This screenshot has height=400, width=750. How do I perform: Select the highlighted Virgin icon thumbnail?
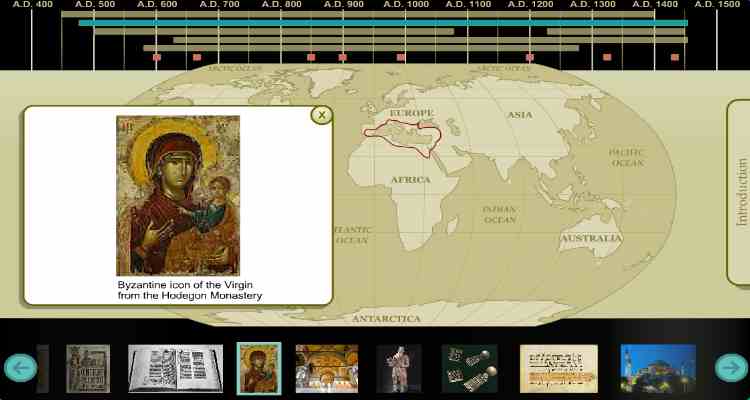pyautogui.click(x=259, y=368)
